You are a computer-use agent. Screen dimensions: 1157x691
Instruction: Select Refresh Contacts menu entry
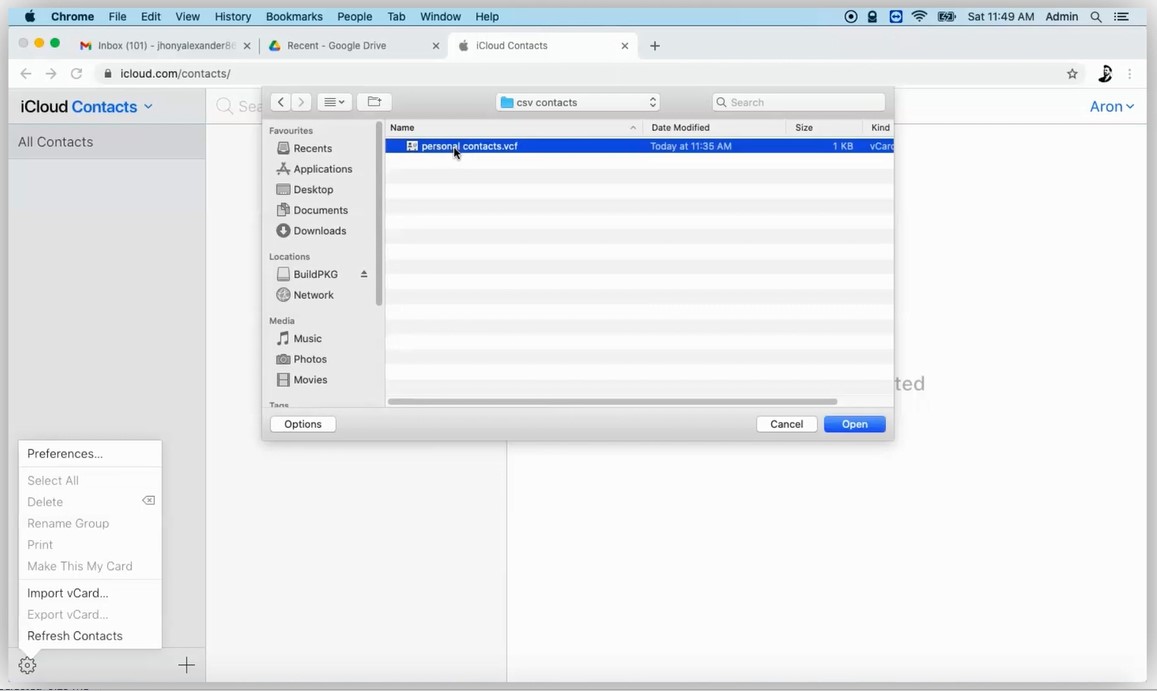pyautogui.click(x=75, y=636)
